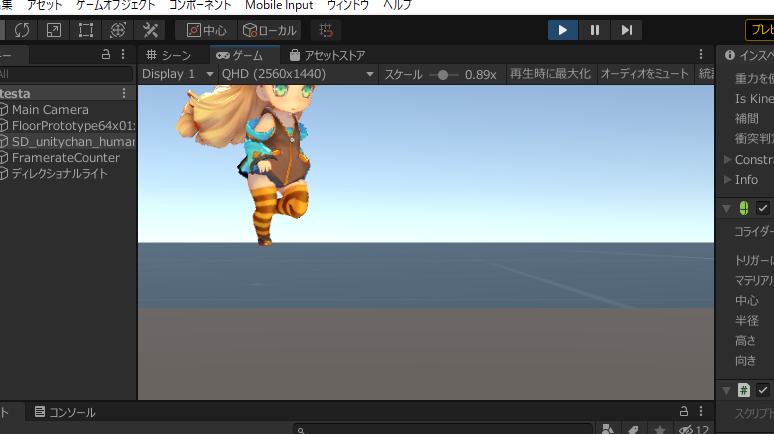Open the Display 1 dropdown
This screenshot has width=774, height=434.
tap(178, 74)
